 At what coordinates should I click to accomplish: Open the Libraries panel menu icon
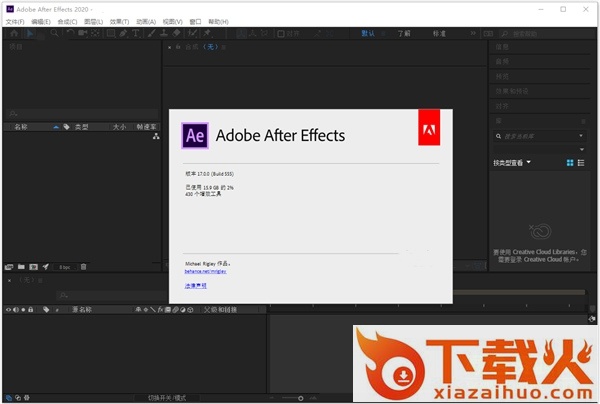click(583, 121)
